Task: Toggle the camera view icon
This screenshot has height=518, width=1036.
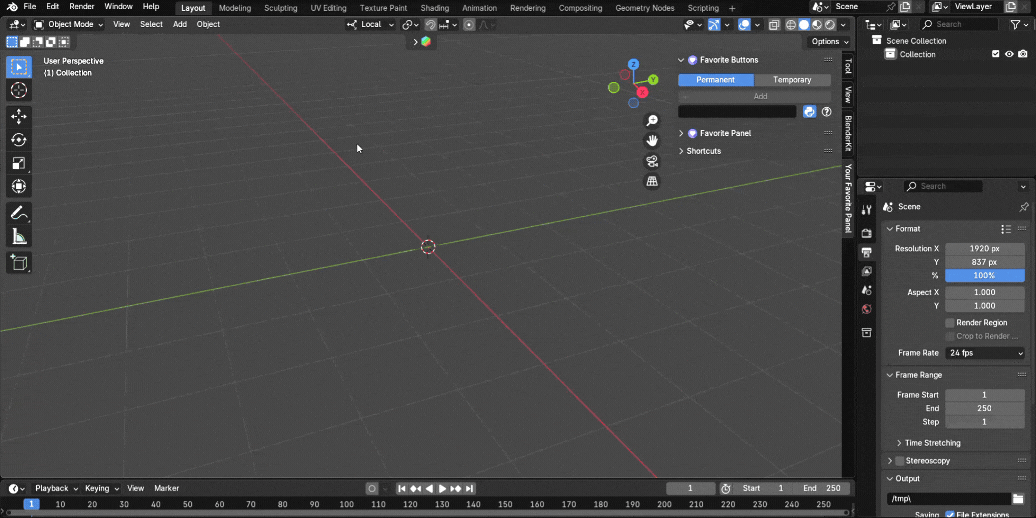Action: click(652, 161)
